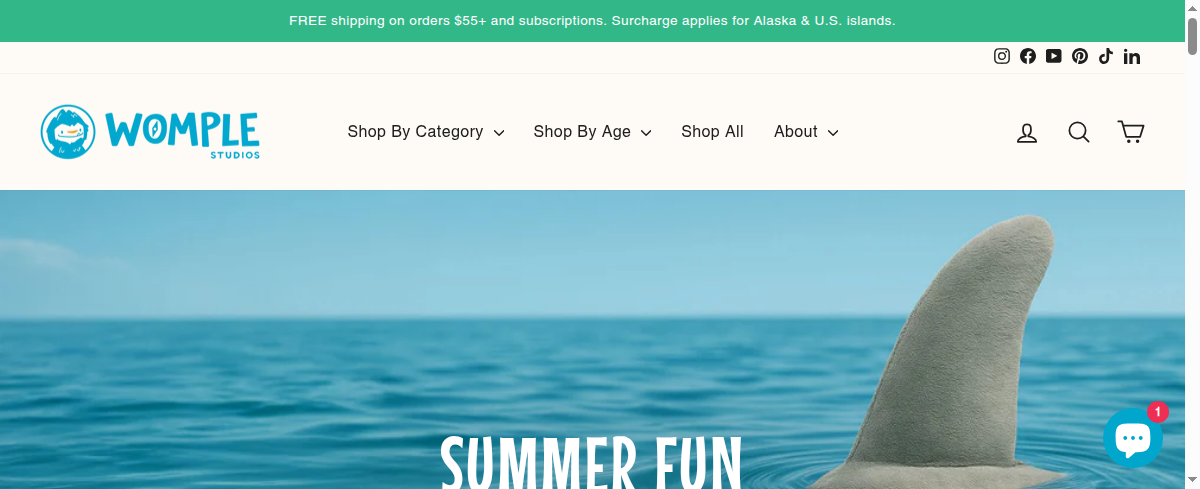Viewport: 1200px width, 489px height.
Task: Click the Summer Fun hero heading
Action: (592, 462)
